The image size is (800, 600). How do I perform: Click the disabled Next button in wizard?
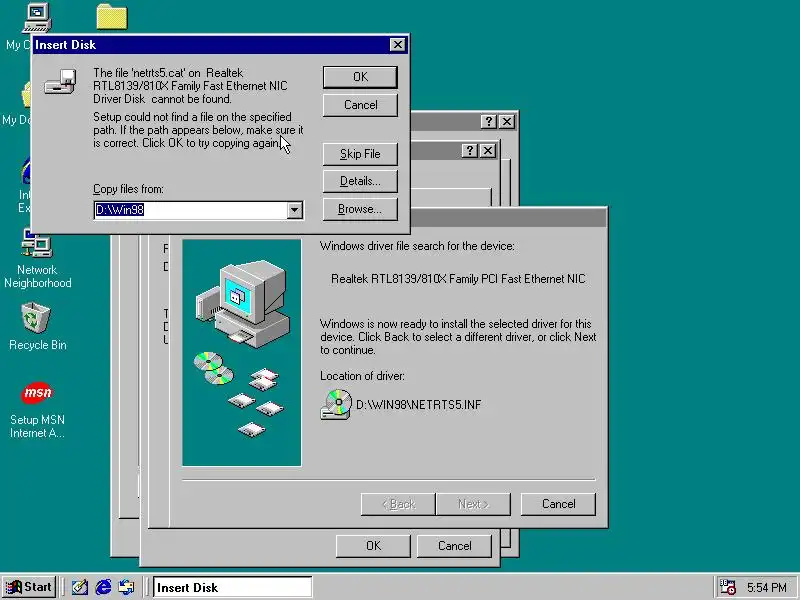coord(473,504)
